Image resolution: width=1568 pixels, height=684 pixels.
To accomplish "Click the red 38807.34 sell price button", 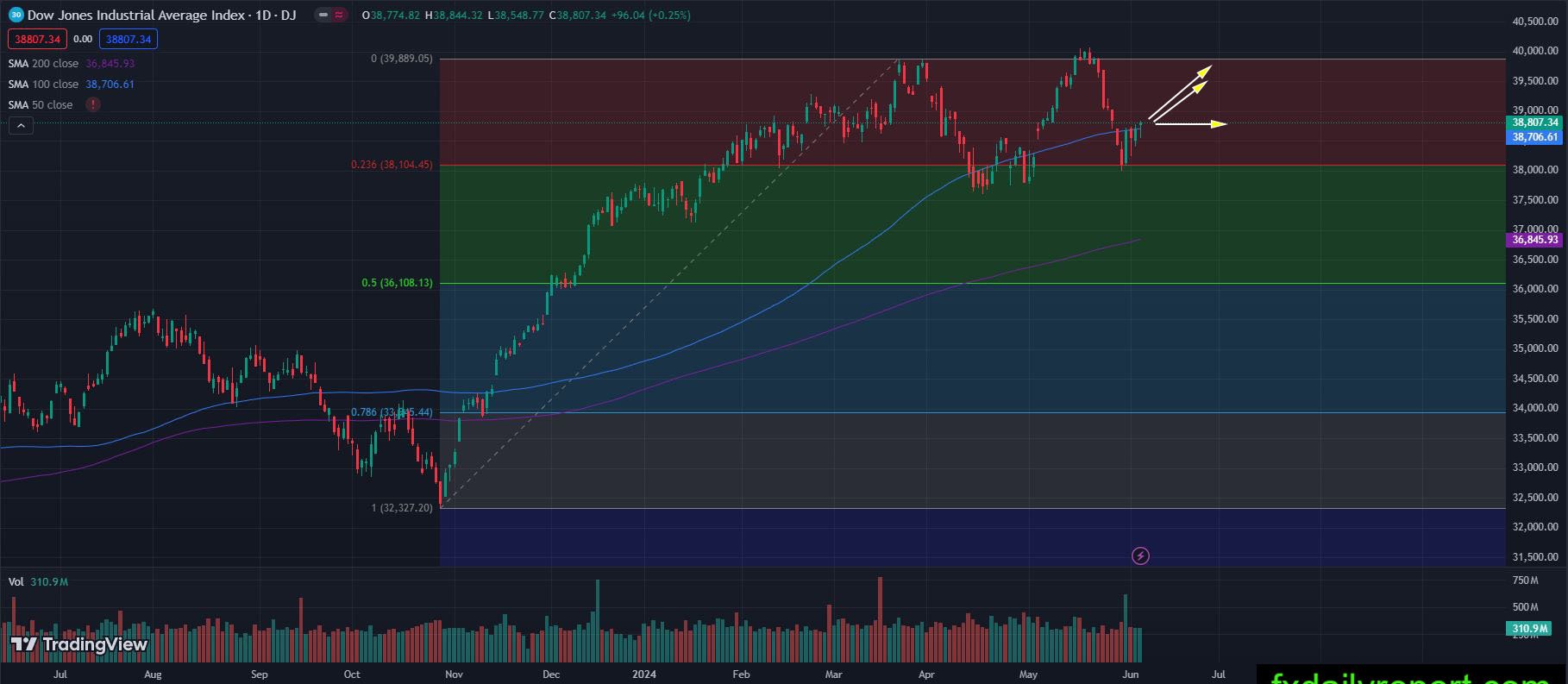I will tap(35, 39).
